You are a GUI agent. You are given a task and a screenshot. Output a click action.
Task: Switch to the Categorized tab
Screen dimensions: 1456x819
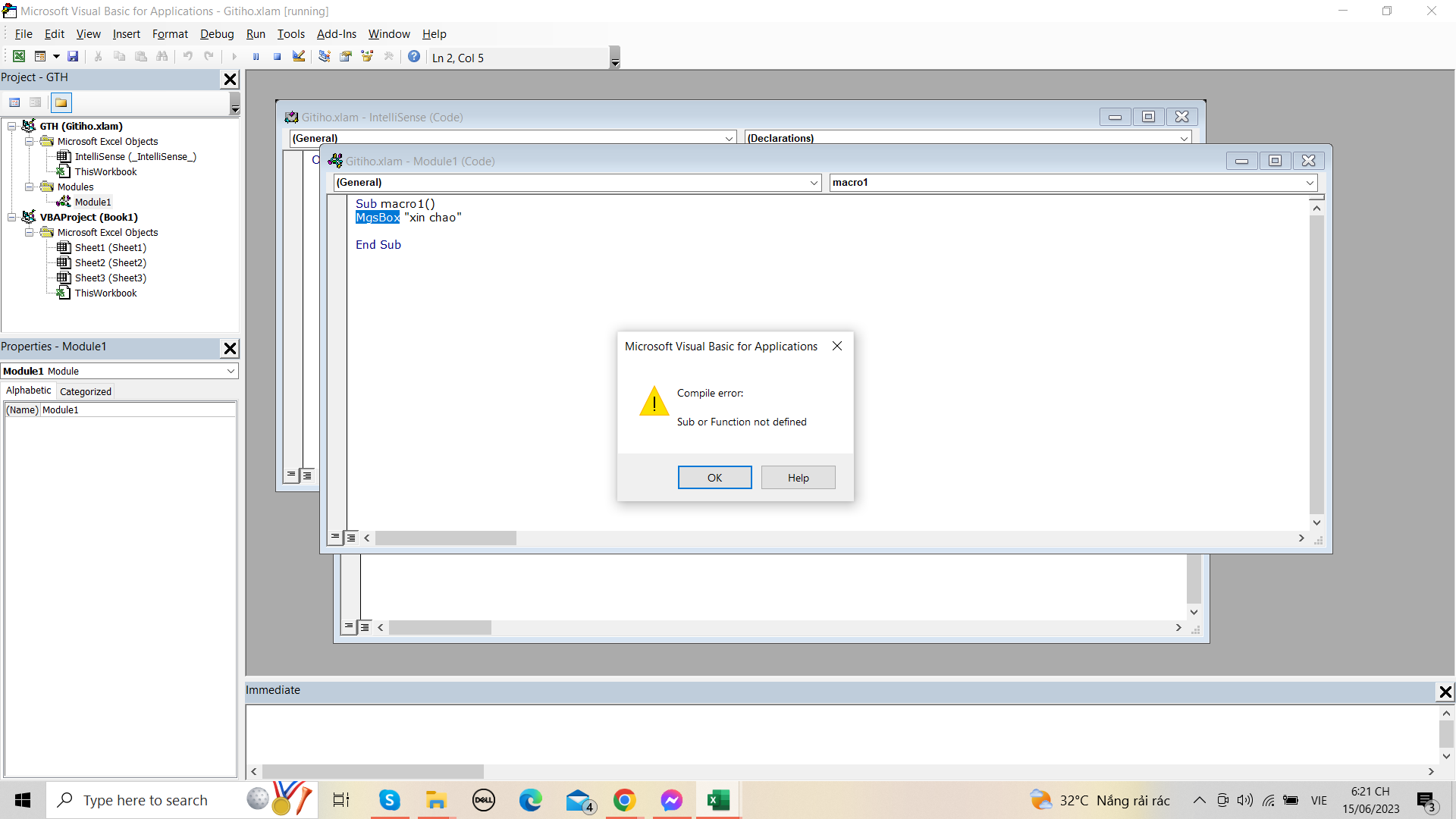(85, 391)
